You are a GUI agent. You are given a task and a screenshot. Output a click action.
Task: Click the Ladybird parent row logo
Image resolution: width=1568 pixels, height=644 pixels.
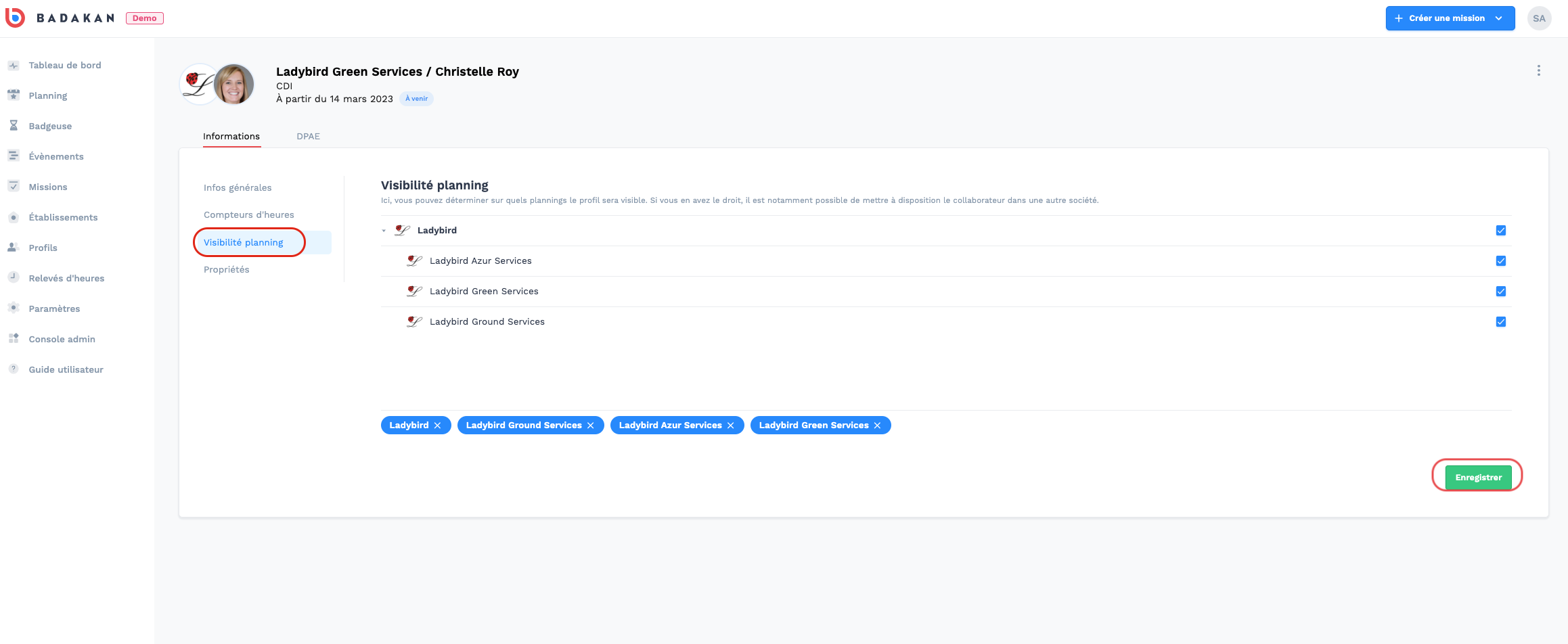pyautogui.click(x=402, y=230)
